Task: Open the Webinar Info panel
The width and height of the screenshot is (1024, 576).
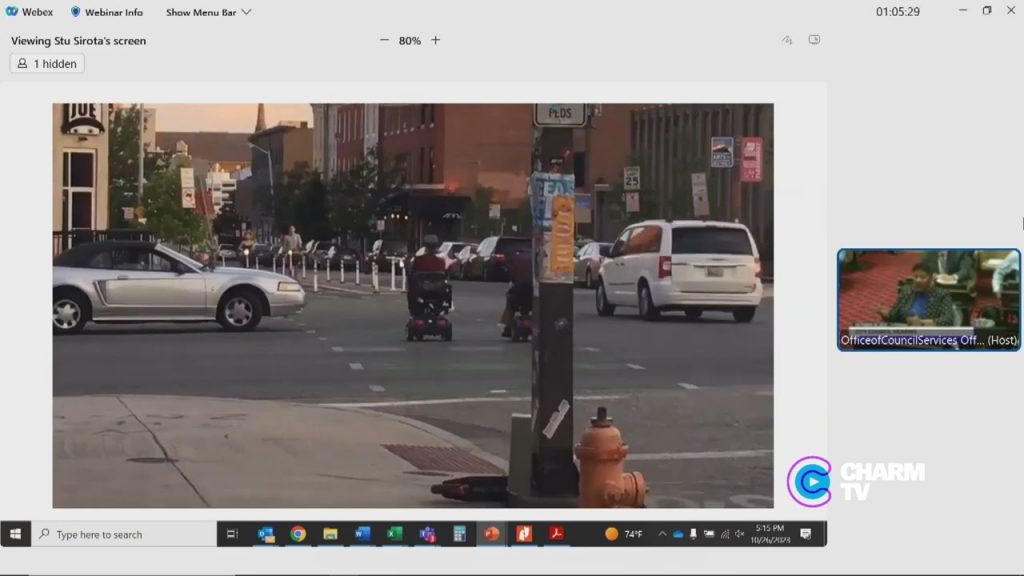Action: [106, 12]
